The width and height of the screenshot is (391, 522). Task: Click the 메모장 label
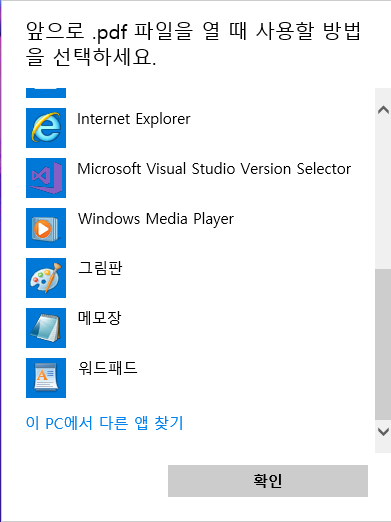coord(99,318)
